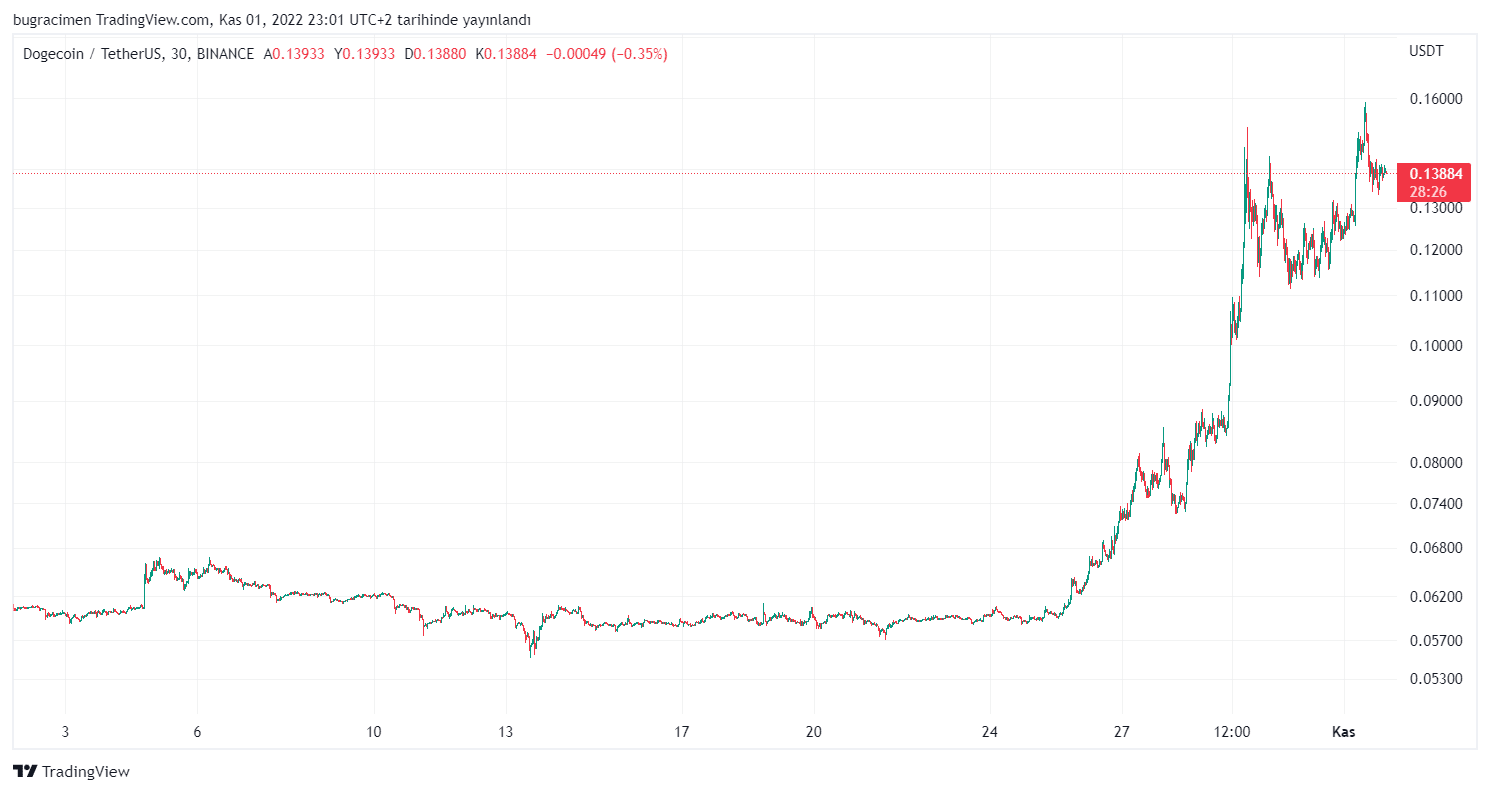Click the 0.05300 price axis label

click(1436, 679)
